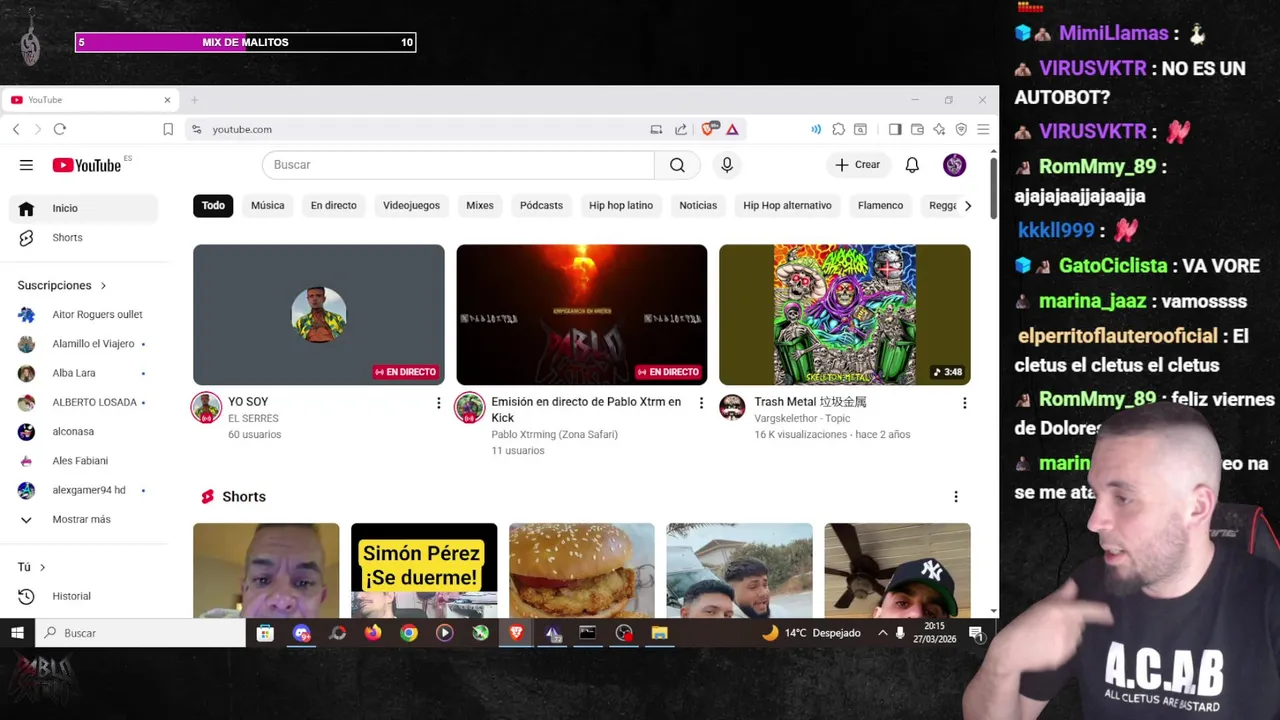Select the Música filter chip
The image size is (1280, 720).
coord(267,205)
